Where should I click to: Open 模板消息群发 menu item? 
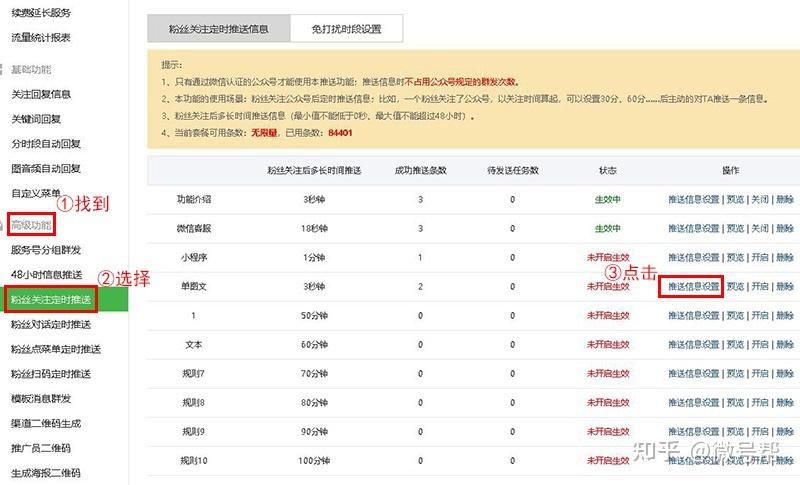tap(41, 398)
